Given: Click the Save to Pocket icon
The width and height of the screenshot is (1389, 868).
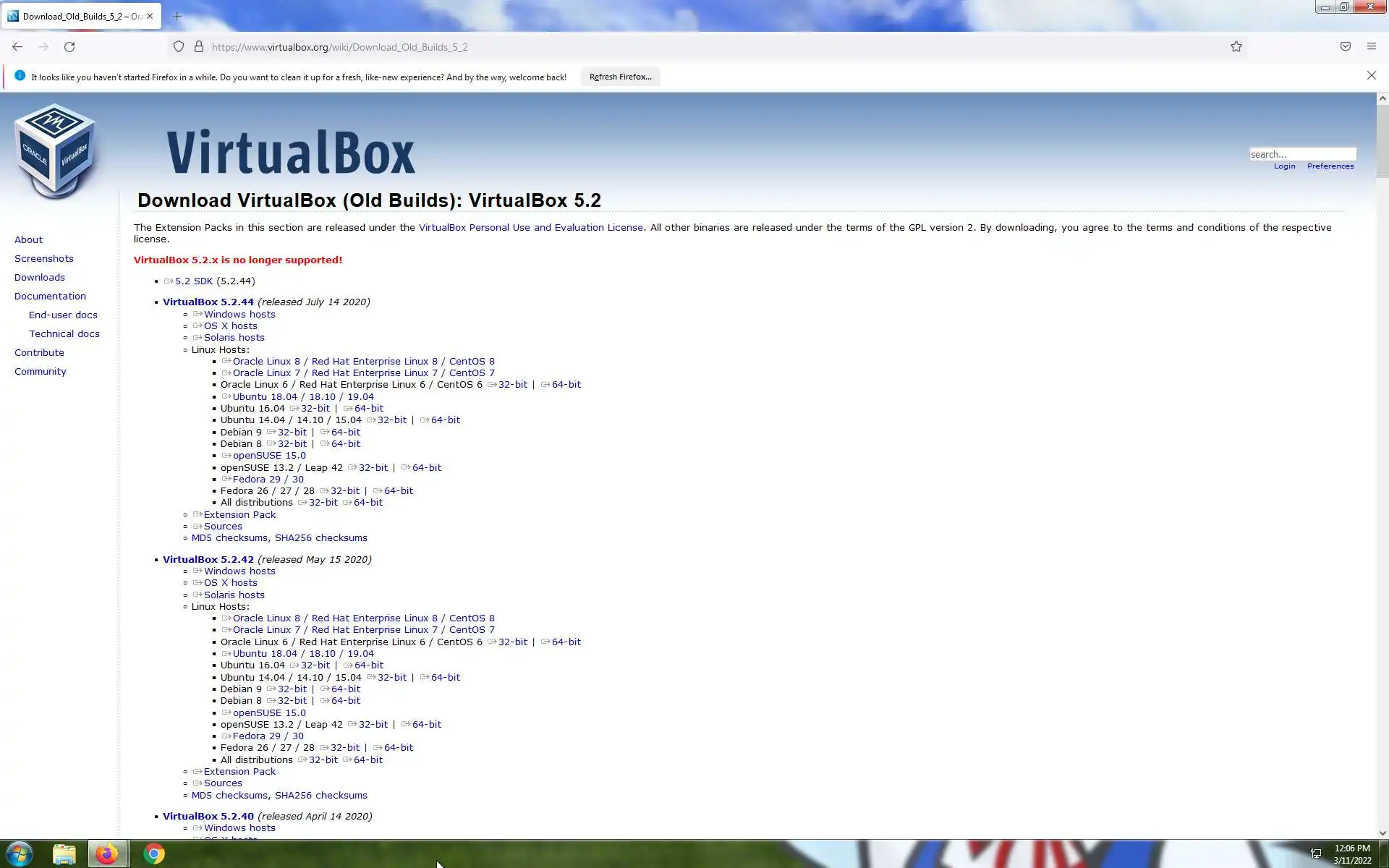Looking at the screenshot, I should 1345,47.
